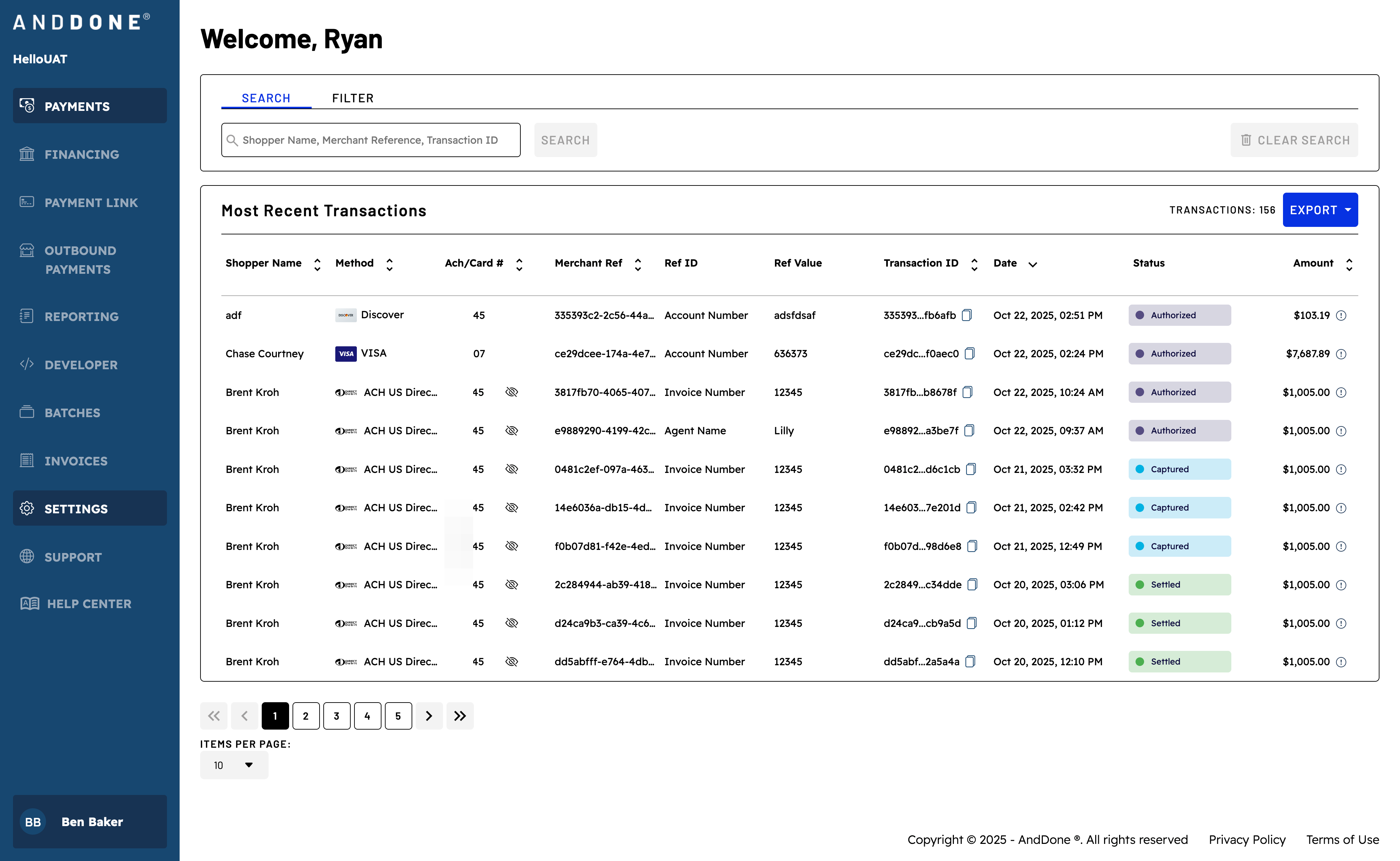
Task: Reveal account number for transaction e9889290
Action: pos(511,430)
